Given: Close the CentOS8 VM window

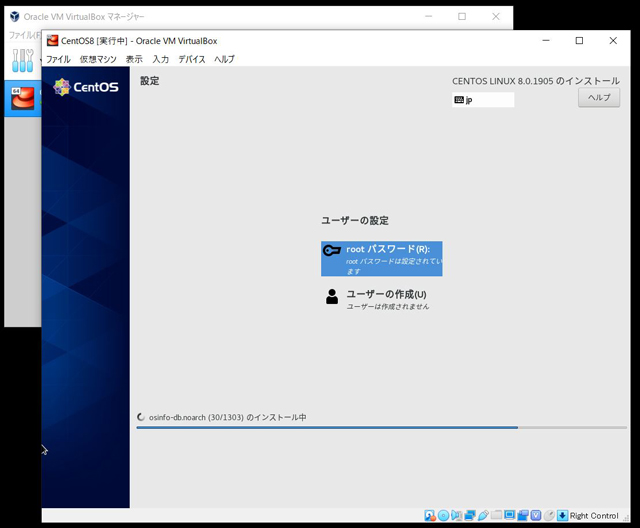Looking at the screenshot, I should coord(613,40).
